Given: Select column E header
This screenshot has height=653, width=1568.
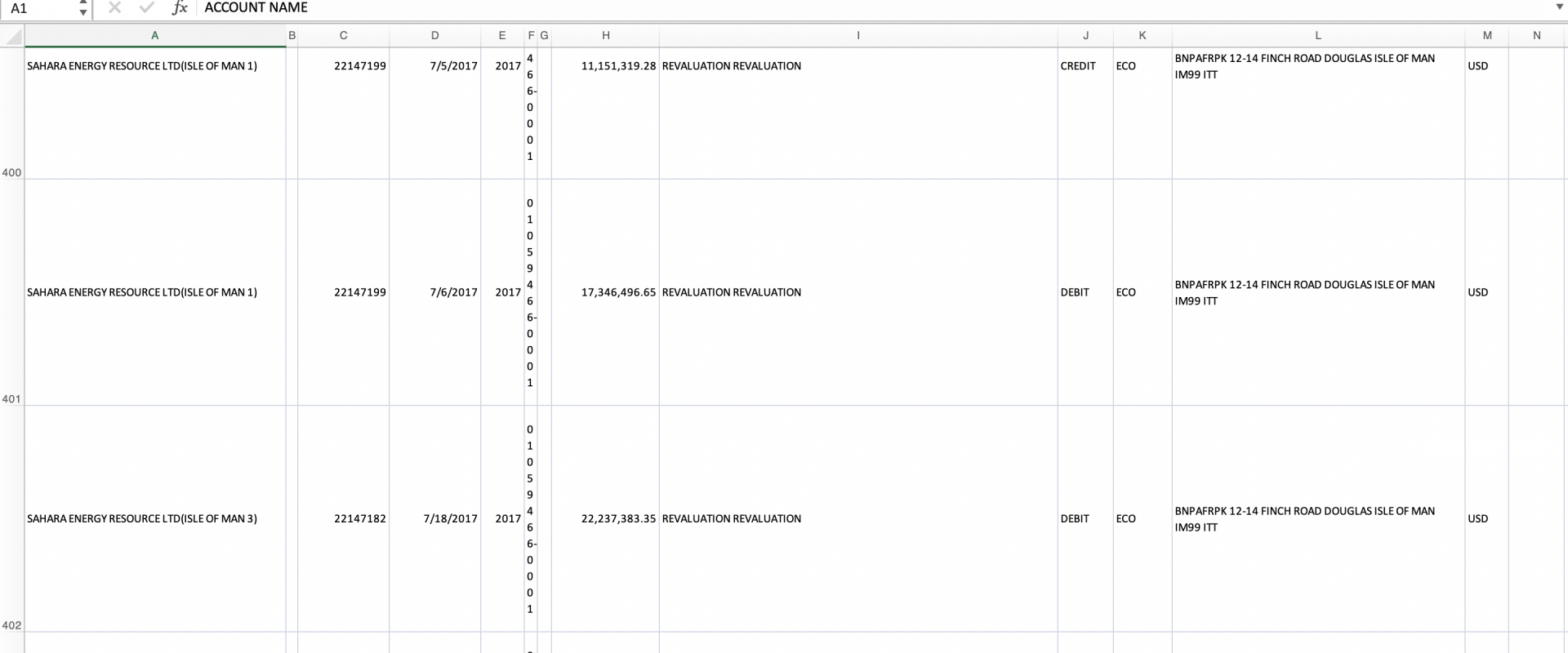Looking at the screenshot, I should click(502, 36).
